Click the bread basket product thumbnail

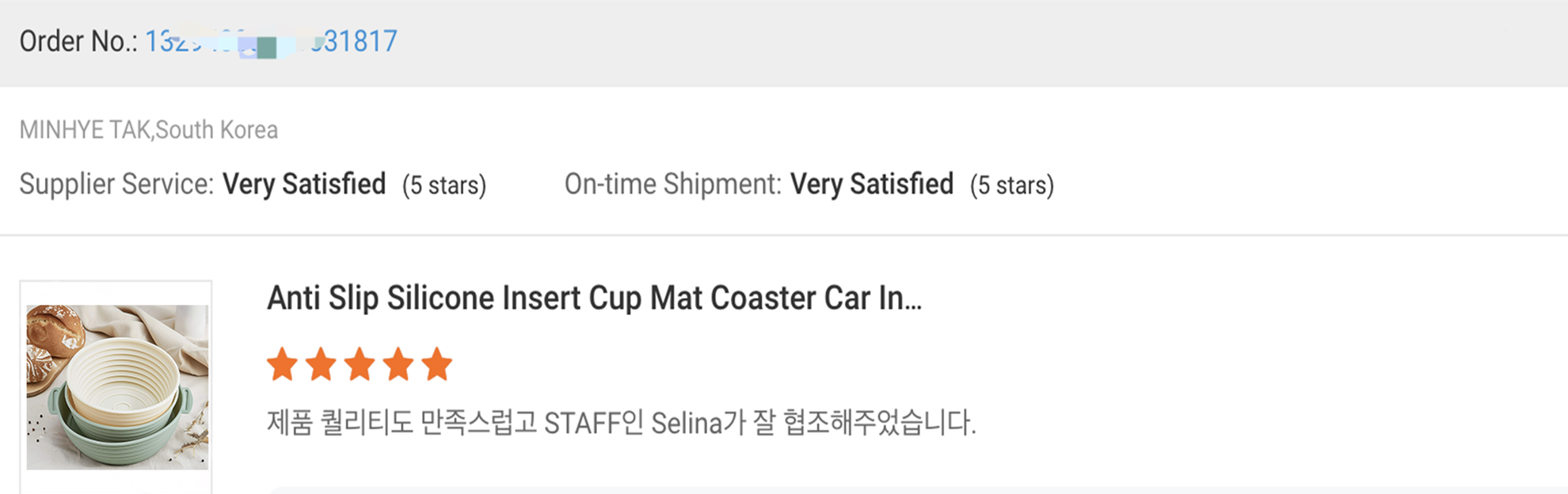pyautogui.click(x=116, y=386)
